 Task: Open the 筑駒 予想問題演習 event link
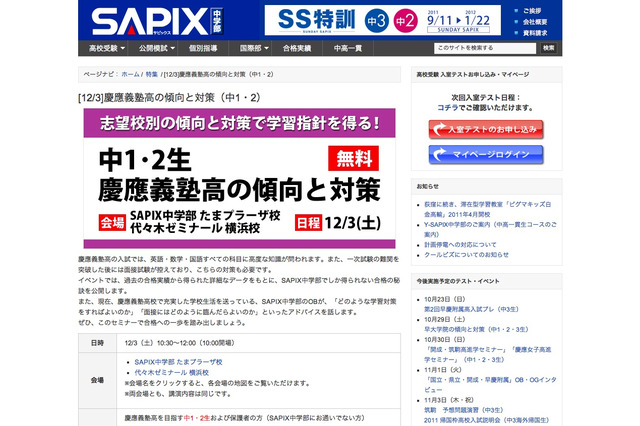(464, 410)
